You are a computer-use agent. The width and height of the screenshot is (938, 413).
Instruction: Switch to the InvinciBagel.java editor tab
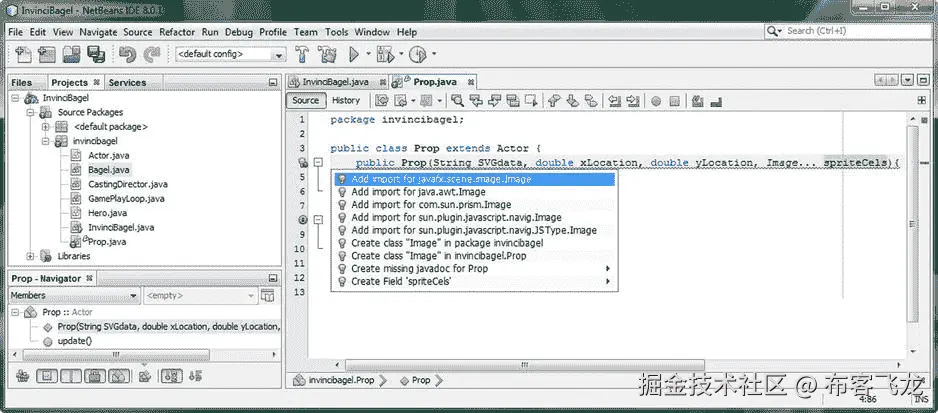[337, 82]
